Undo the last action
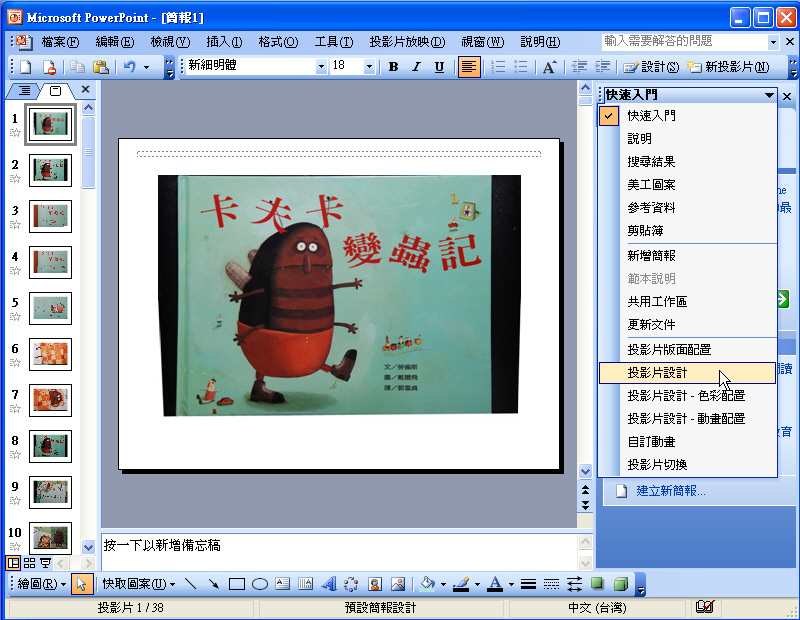The height and width of the screenshot is (620, 800). tap(130, 67)
